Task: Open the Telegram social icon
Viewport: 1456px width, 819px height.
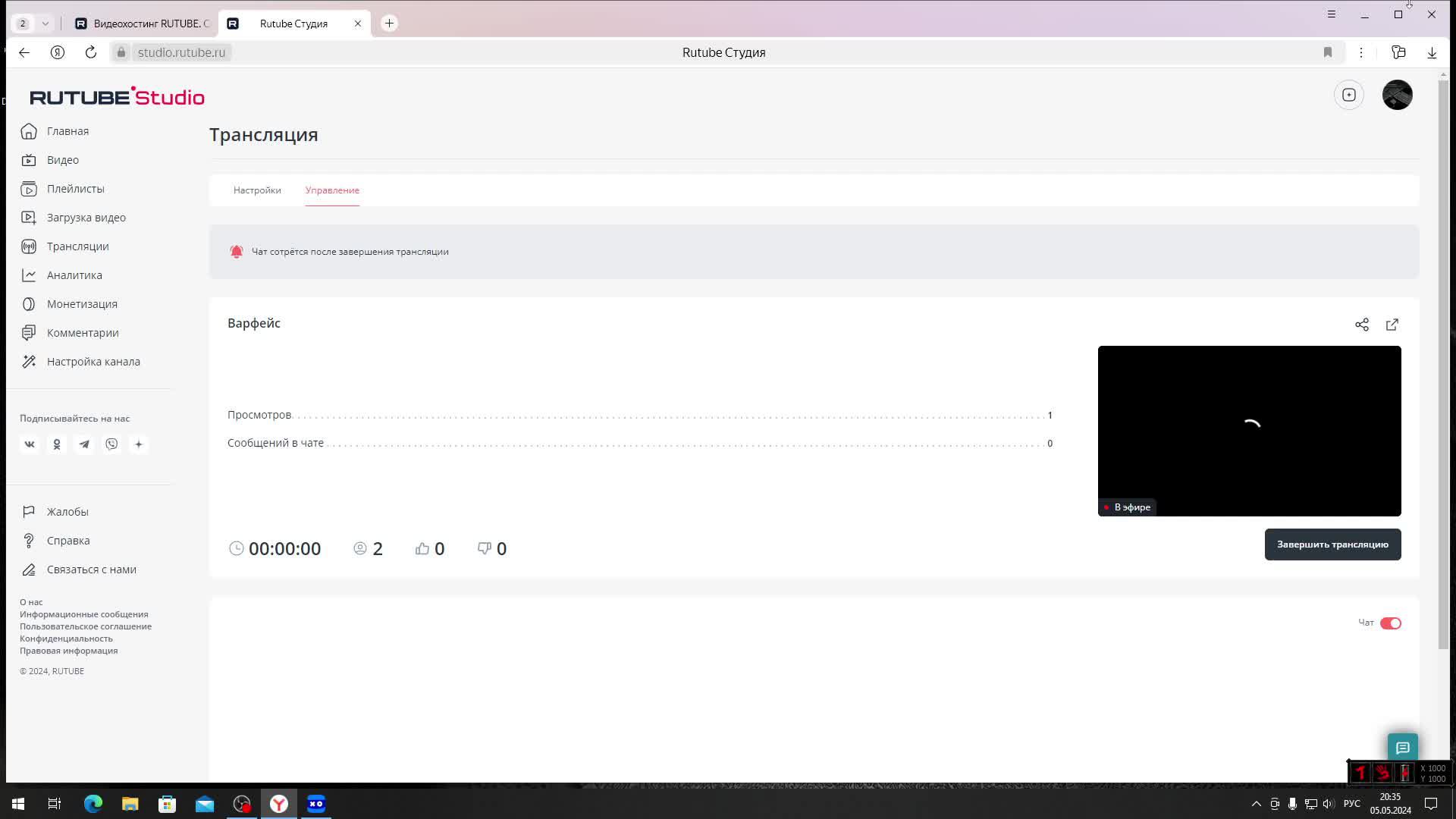Action: (84, 444)
